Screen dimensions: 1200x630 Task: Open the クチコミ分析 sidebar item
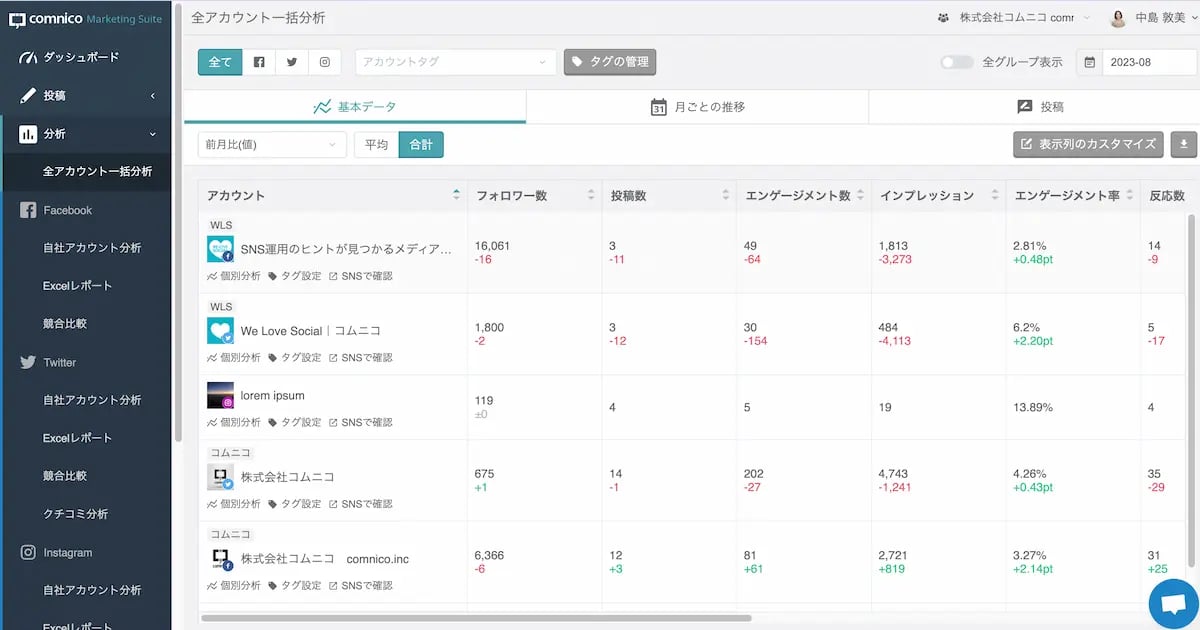[75, 514]
